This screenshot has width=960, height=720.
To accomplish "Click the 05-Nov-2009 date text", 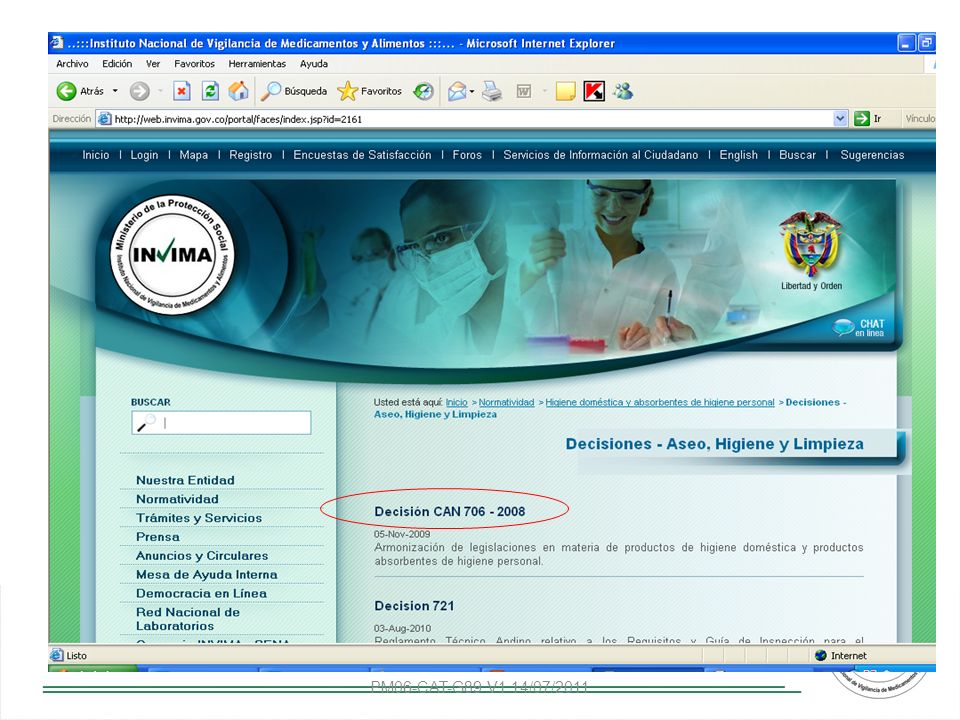I will click(402, 534).
